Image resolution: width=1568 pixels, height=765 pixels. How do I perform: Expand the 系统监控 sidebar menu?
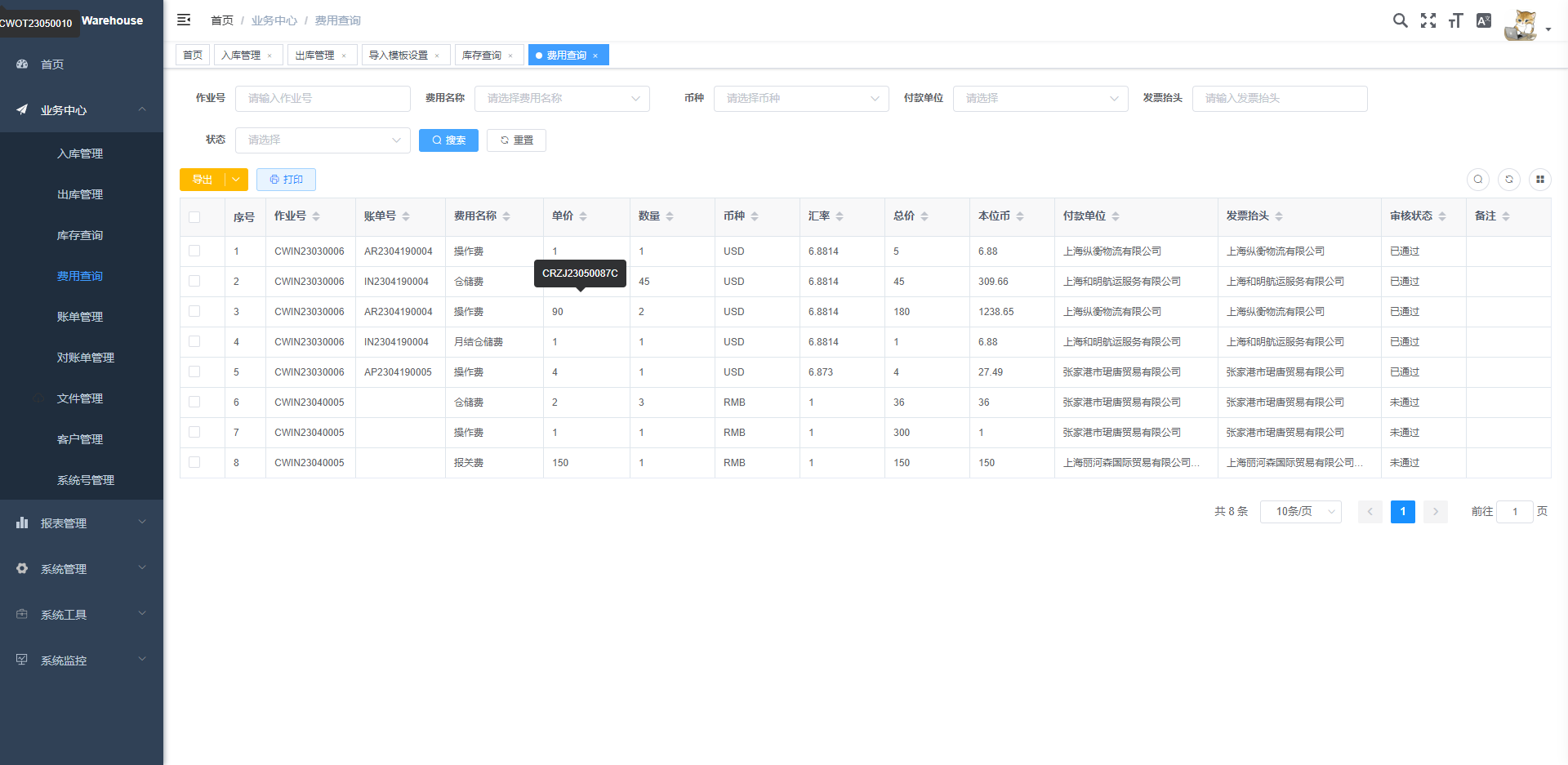click(x=82, y=660)
